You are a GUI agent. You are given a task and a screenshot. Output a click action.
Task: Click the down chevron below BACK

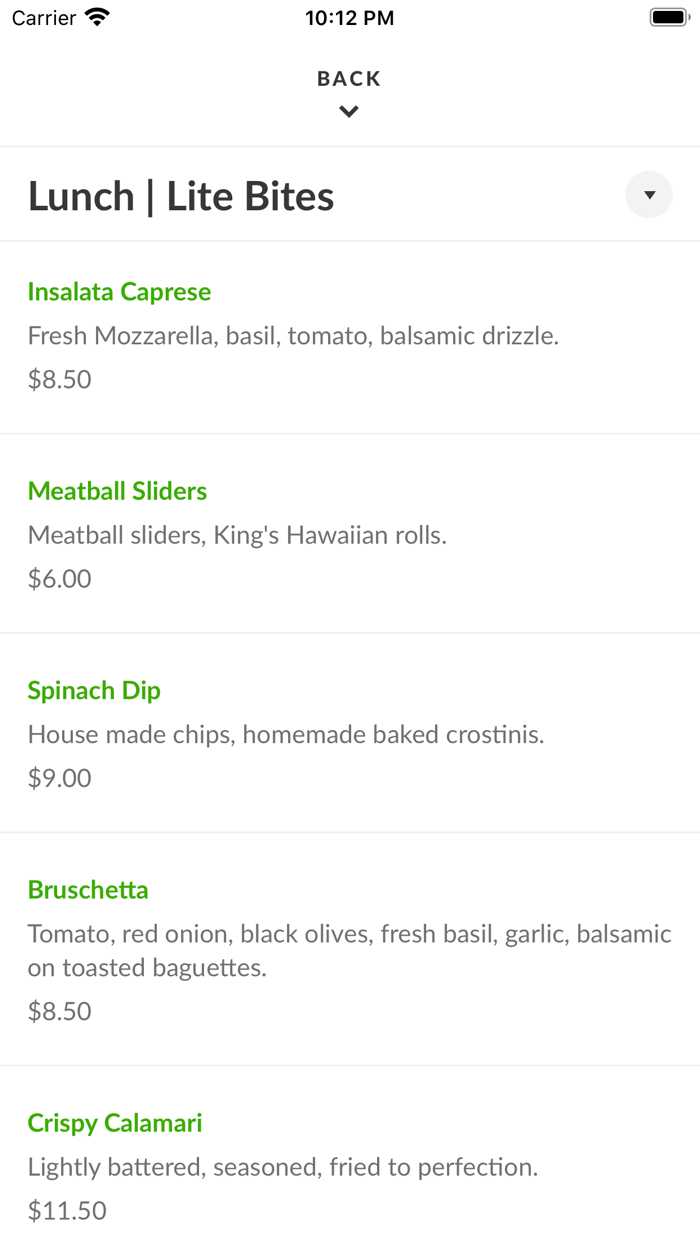pyautogui.click(x=349, y=112)
